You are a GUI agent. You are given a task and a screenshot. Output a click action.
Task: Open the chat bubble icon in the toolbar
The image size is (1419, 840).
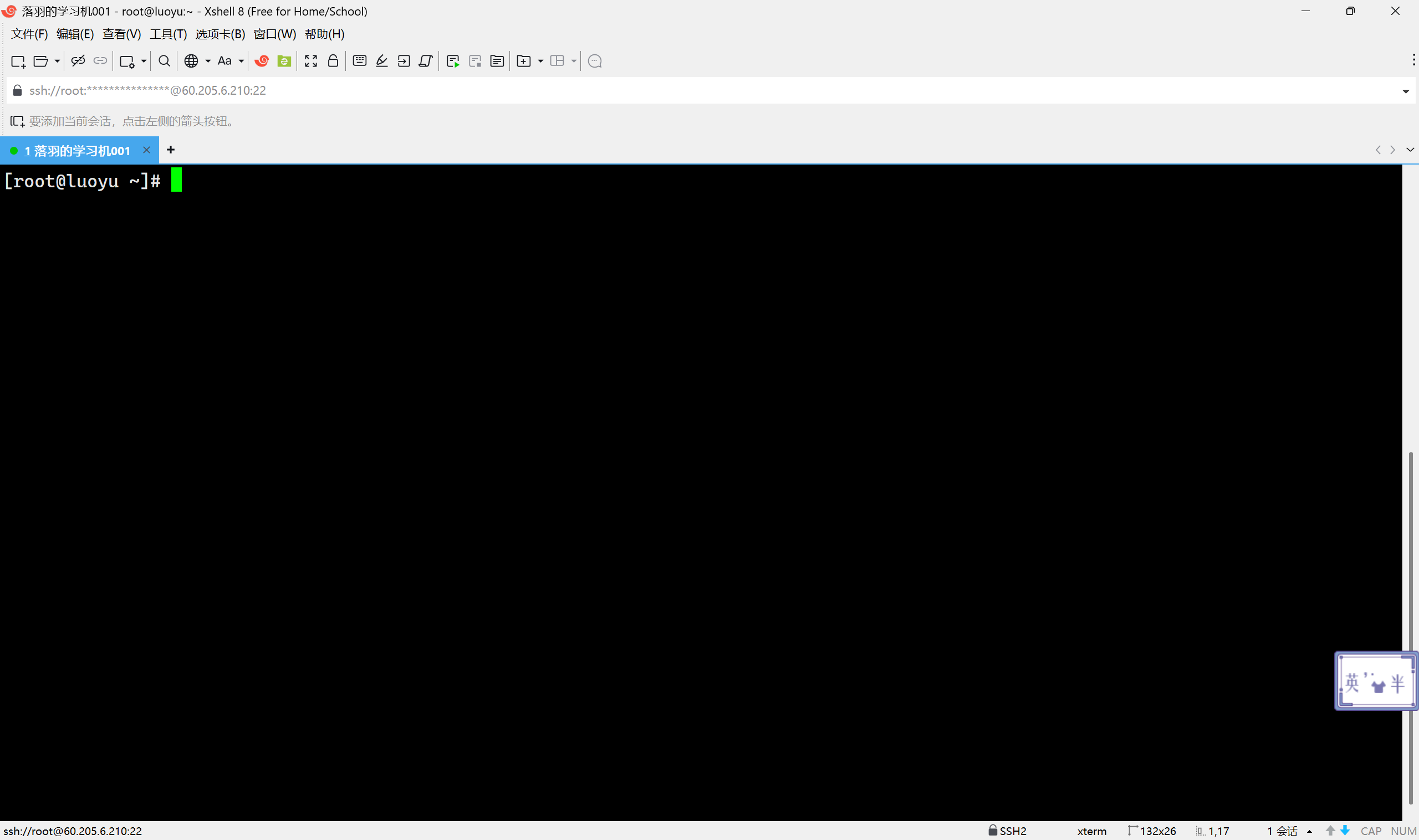click(x=595, y=61)
